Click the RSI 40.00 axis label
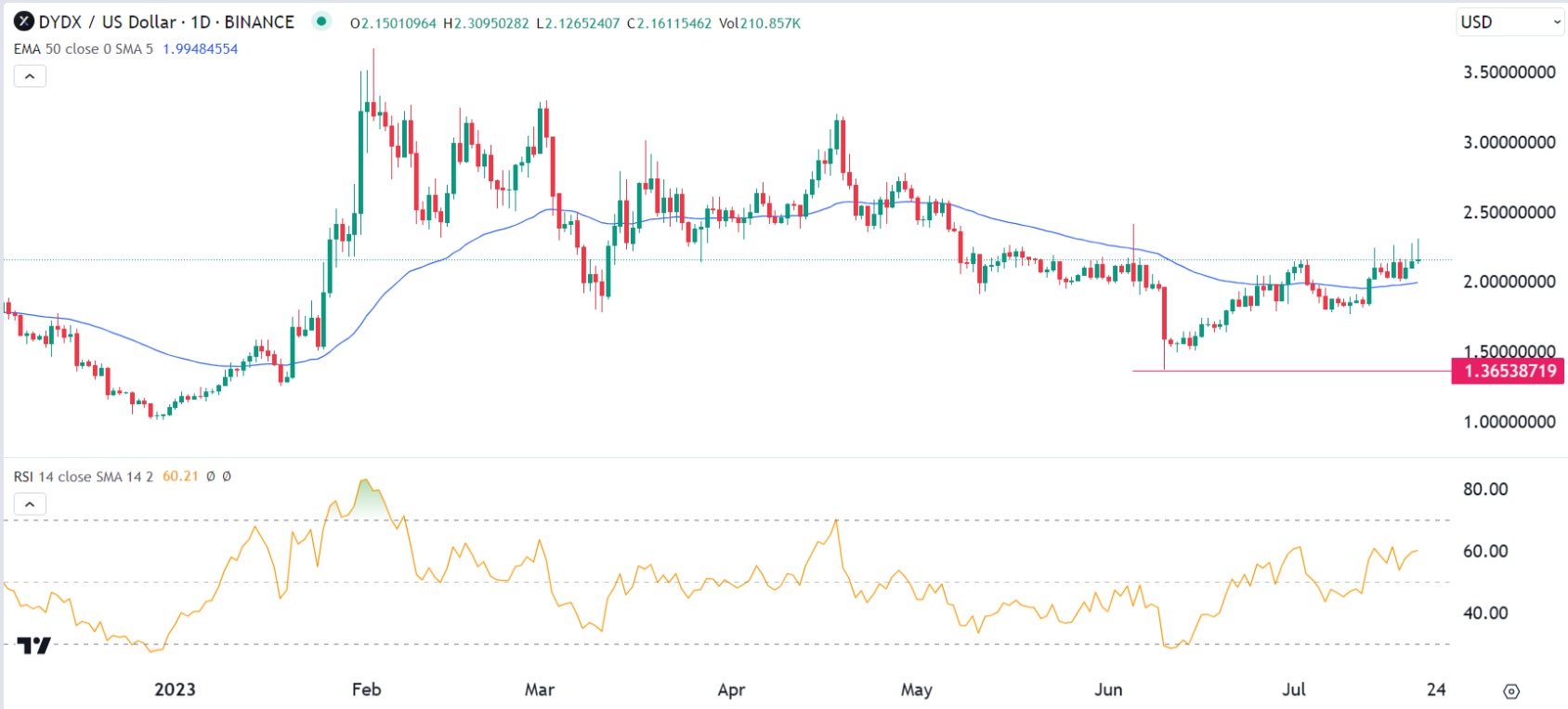 coord(1485,613)
